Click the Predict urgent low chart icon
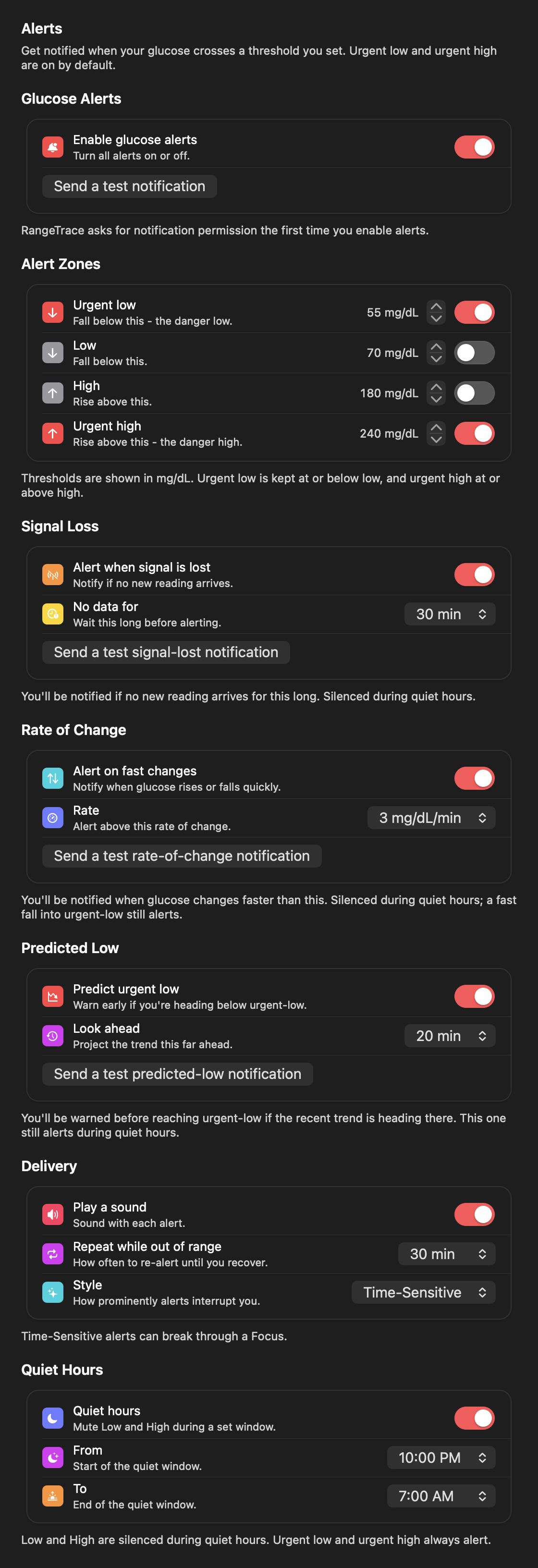 pos(52,996)
